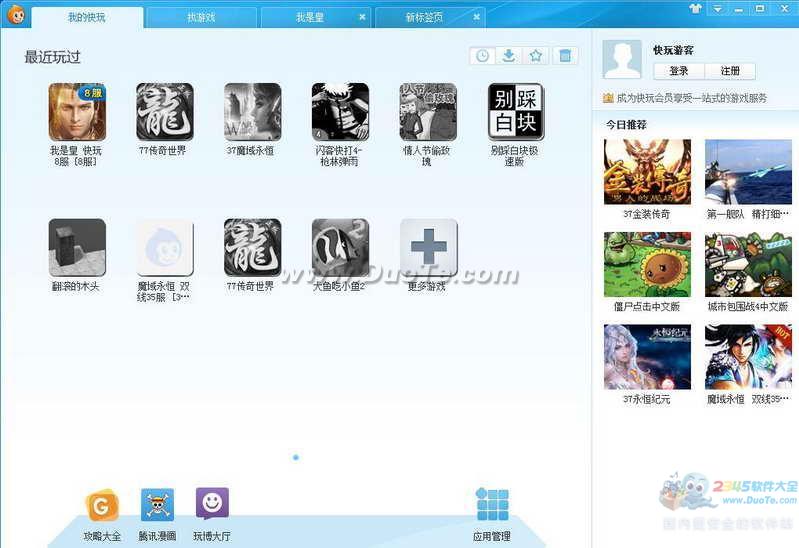The height and width of the screenshot is (548, 799).
Task: Click 更多游戏 plus tile
Action: point(428,248)
